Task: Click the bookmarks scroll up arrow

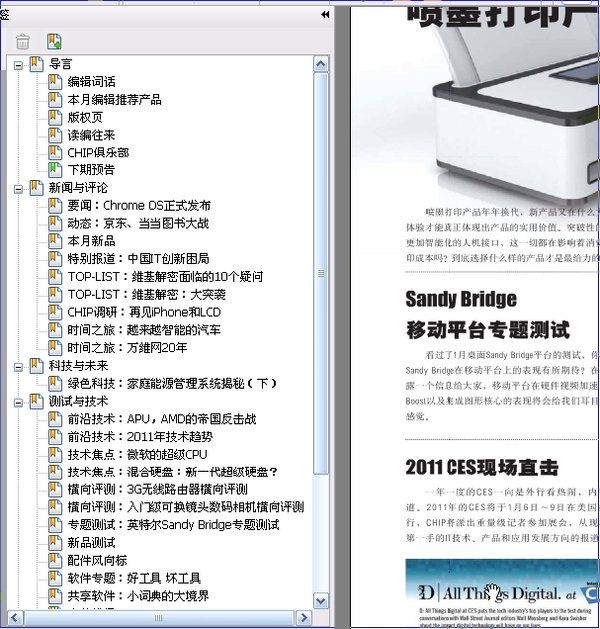Action: [321, 64]
